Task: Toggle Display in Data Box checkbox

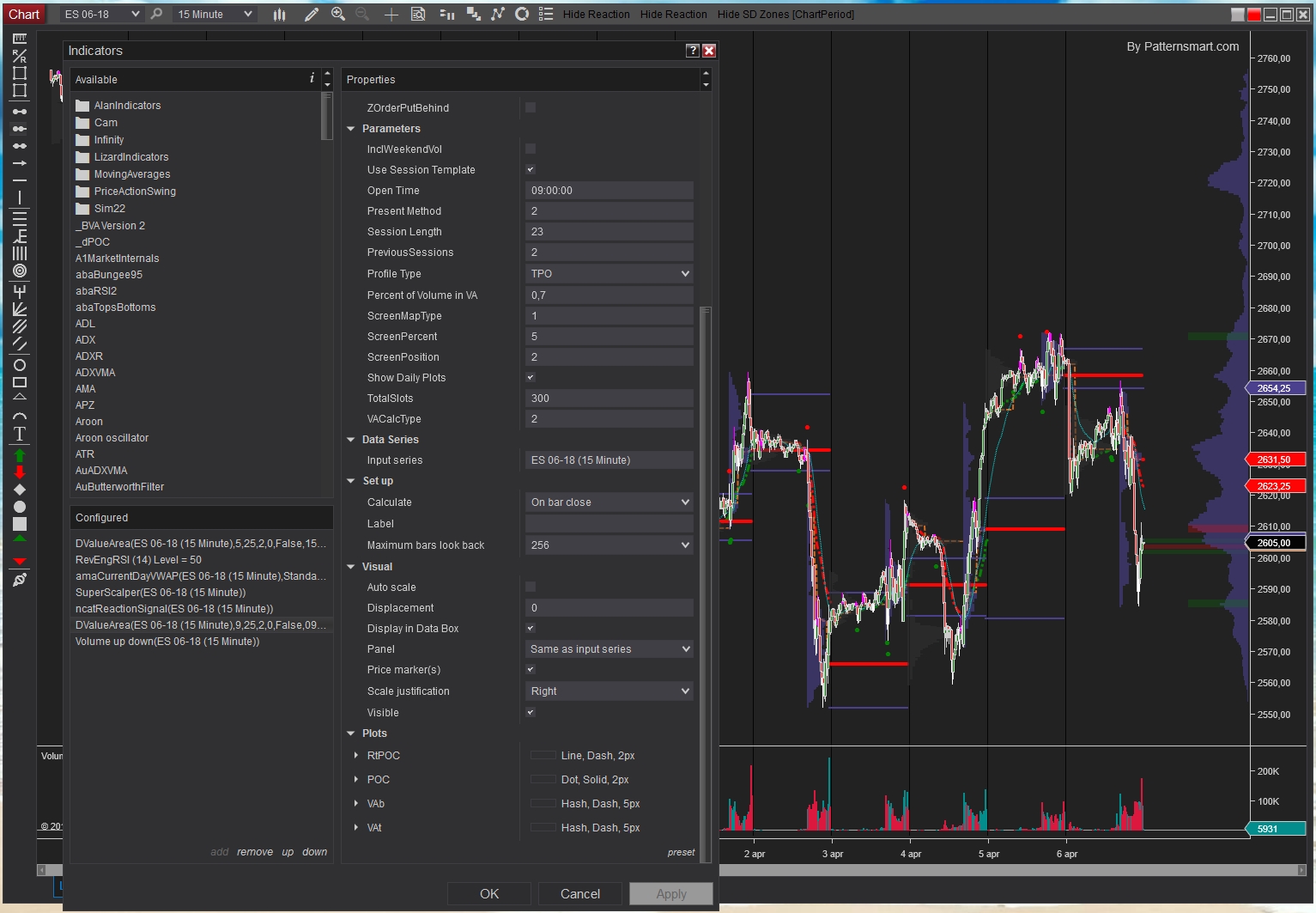Action: [531, 628]
